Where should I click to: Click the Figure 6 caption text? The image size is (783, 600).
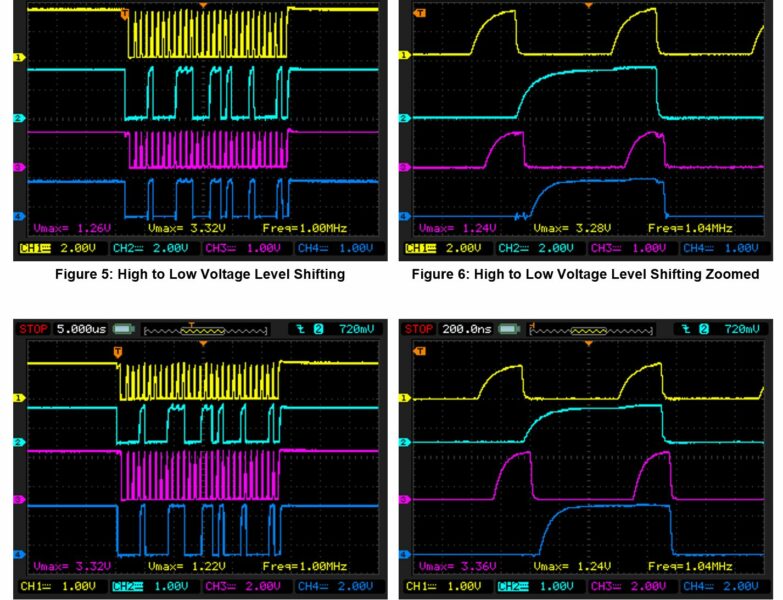click(x=589, y=275)
